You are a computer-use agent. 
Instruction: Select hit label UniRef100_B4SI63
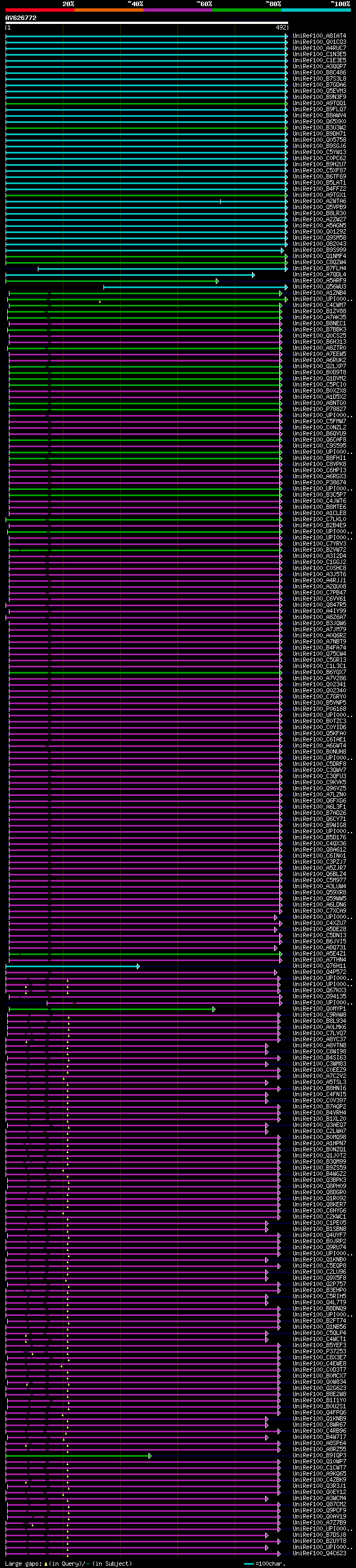pos(319,1058)
